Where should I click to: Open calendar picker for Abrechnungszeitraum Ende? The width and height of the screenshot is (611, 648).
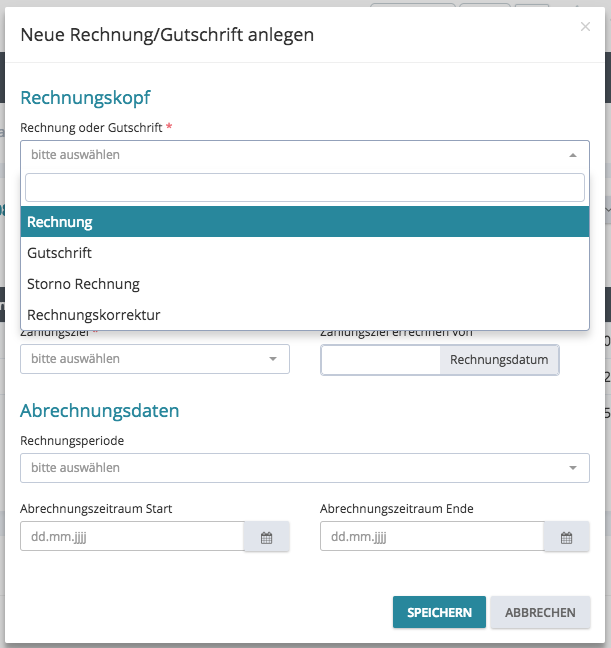(x=566, y=537)
